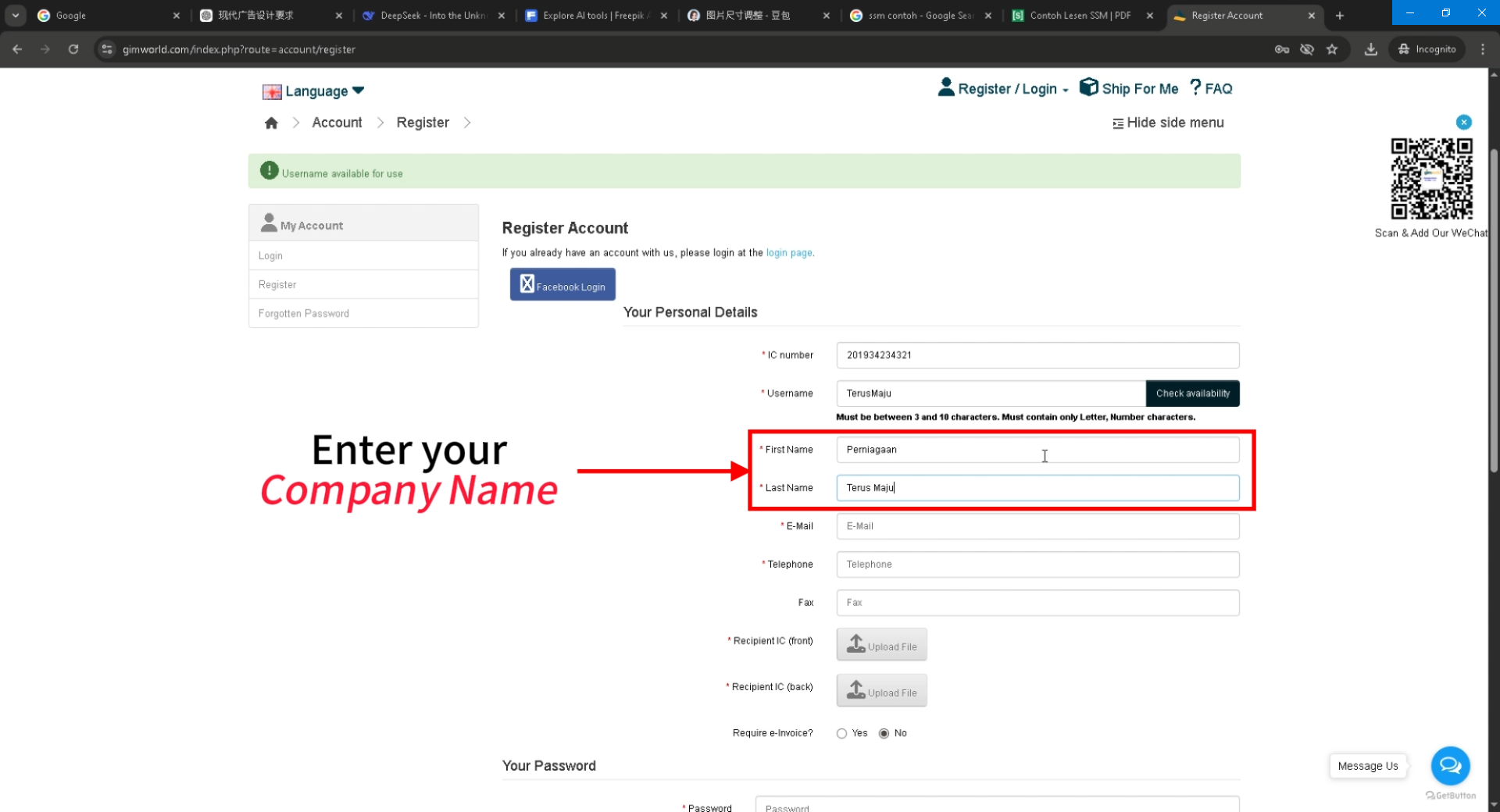The width and height of the screenshot is (1500, 812).
Task: Click the E-Mail input field
Action: click(1037, 526)
